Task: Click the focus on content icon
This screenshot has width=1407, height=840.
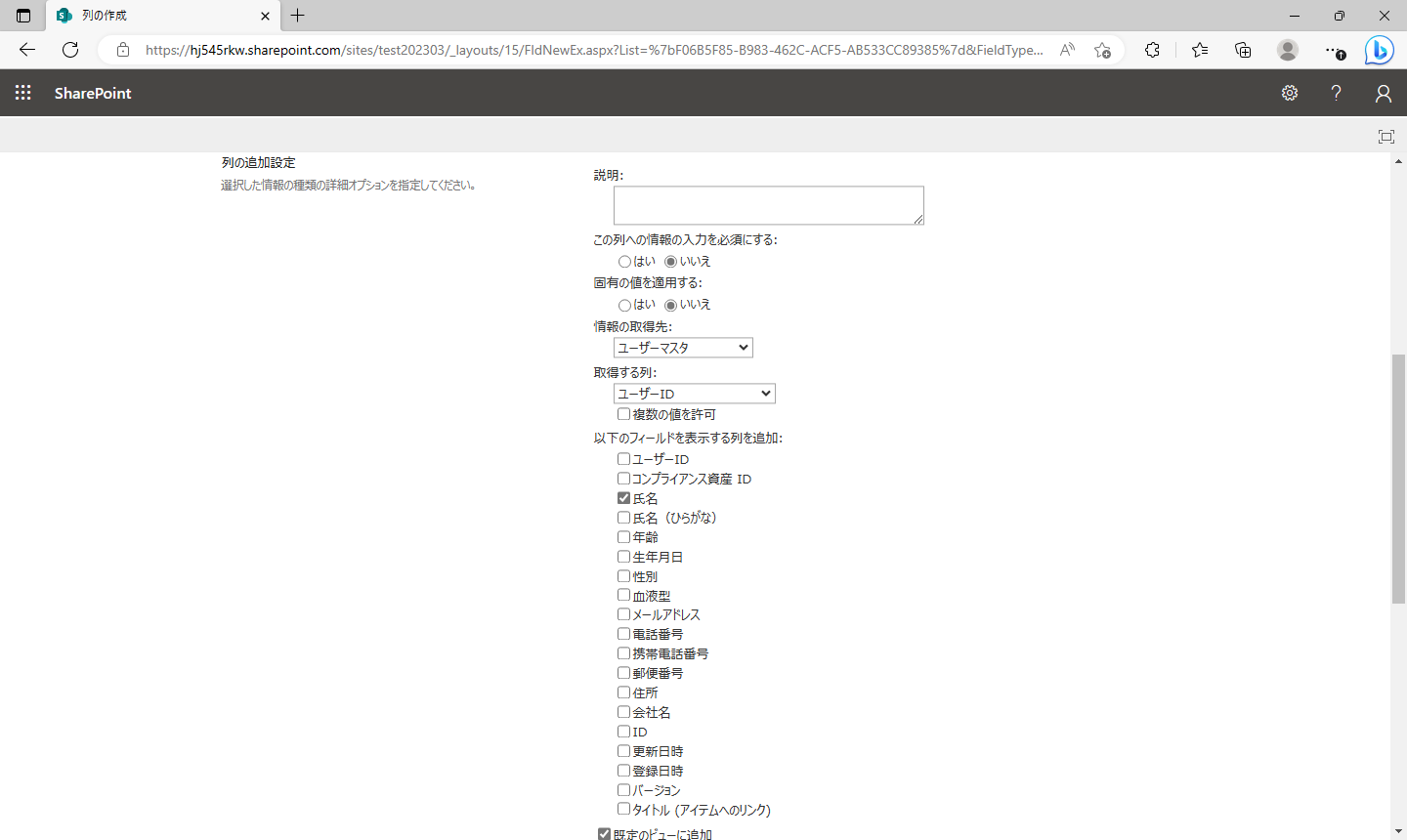Action: click(x=1386, y=137)
